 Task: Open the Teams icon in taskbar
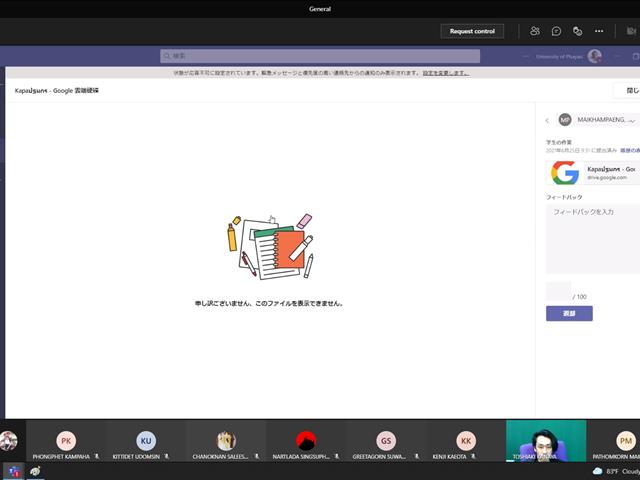(14, 472)
